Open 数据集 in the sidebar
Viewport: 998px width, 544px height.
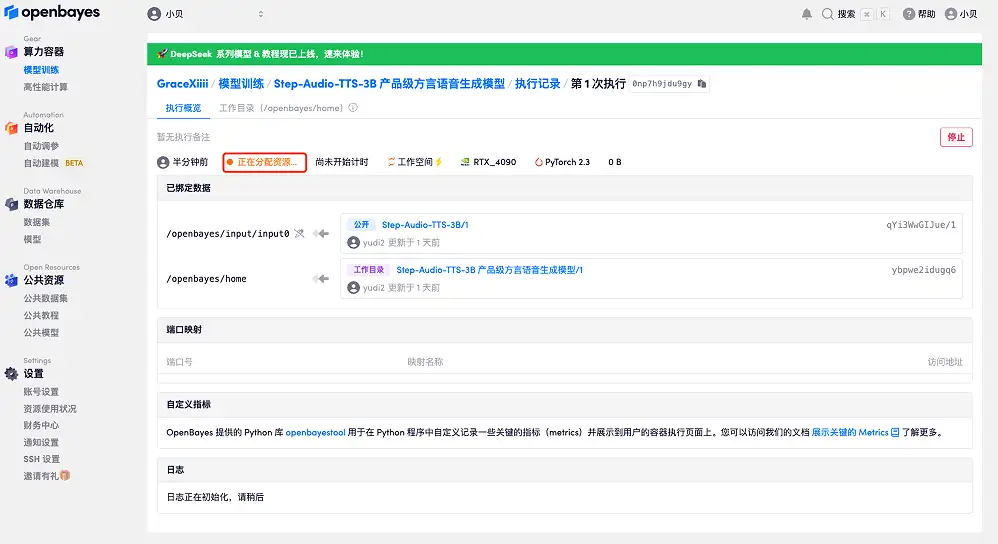36,222
